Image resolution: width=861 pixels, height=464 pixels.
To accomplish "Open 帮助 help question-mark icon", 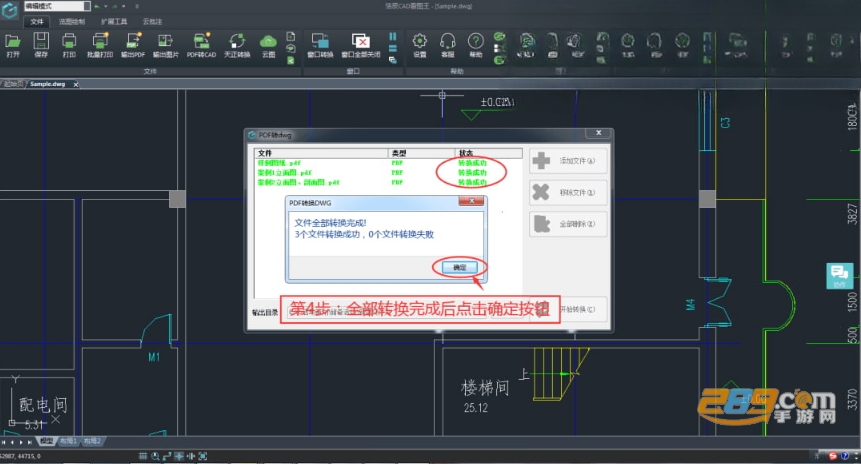I will tap(476, 44).
